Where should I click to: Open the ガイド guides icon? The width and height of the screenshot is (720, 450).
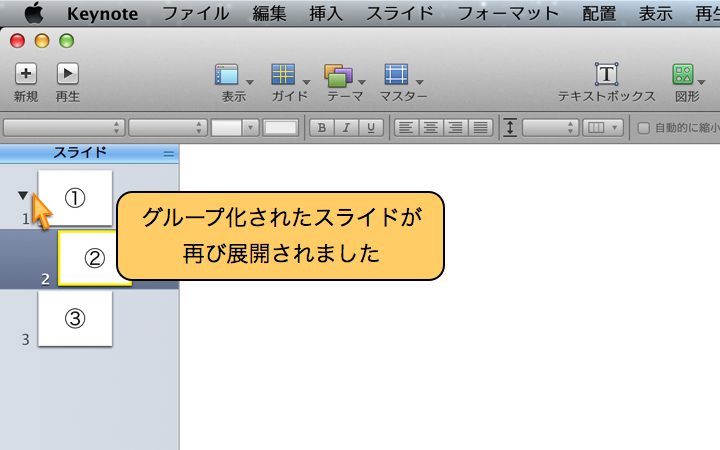283,75
